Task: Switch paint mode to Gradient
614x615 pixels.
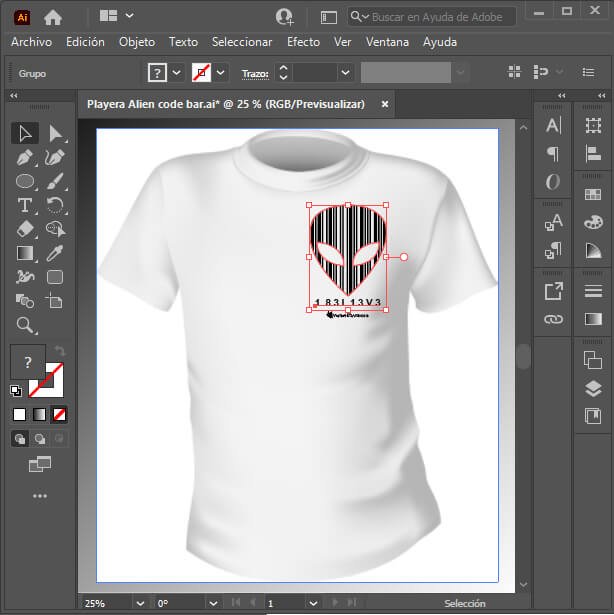Action: tap(39, 415)
